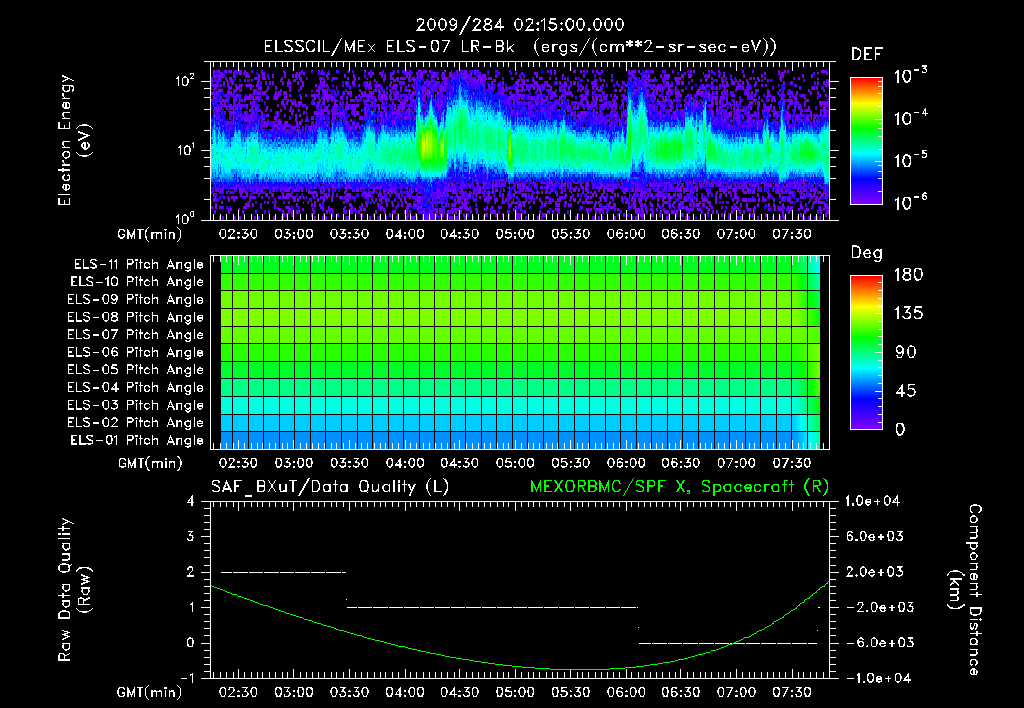The width and height of the screenshot is (1024, 708).
Task: Click the ELS-11 Pitch Angle row label
Action: click(x=138, y=265)
